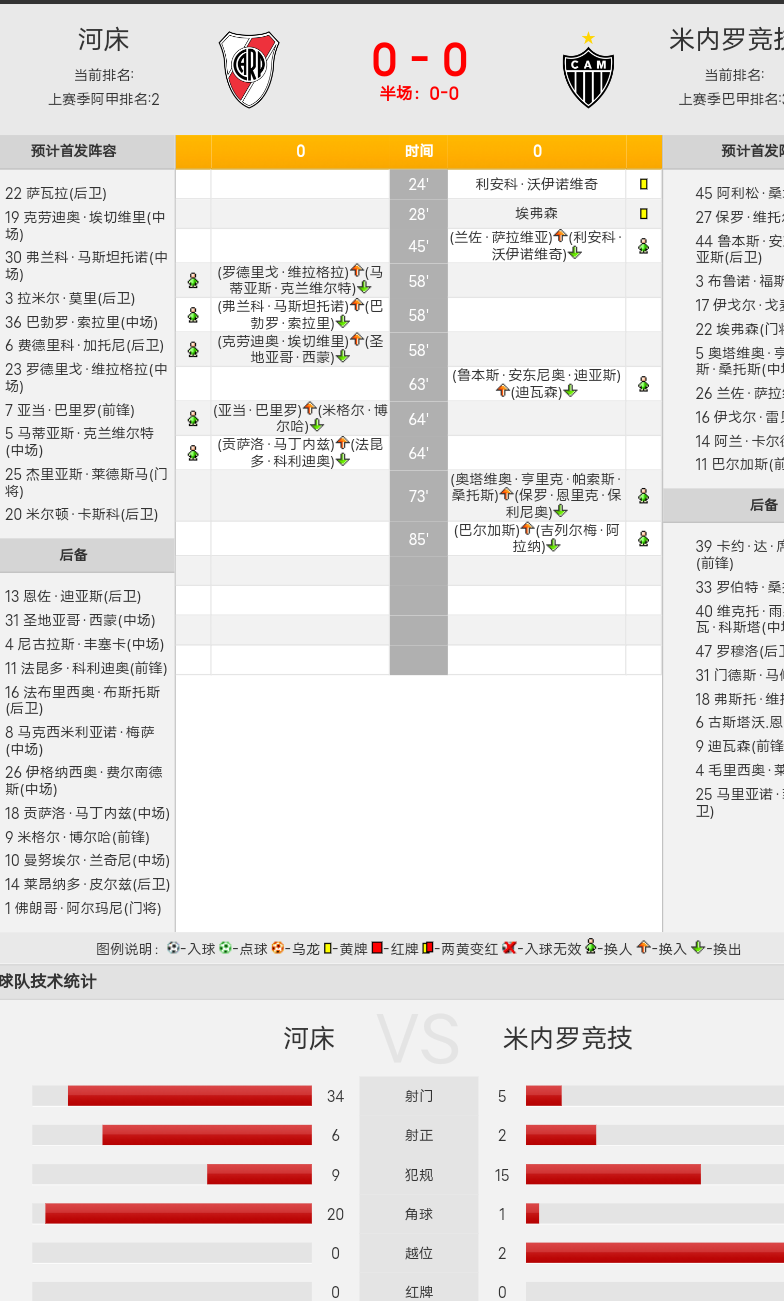Click the 0 - 0 match score
Viewport: 784px width, 1301px height.
tap(419, 59)
